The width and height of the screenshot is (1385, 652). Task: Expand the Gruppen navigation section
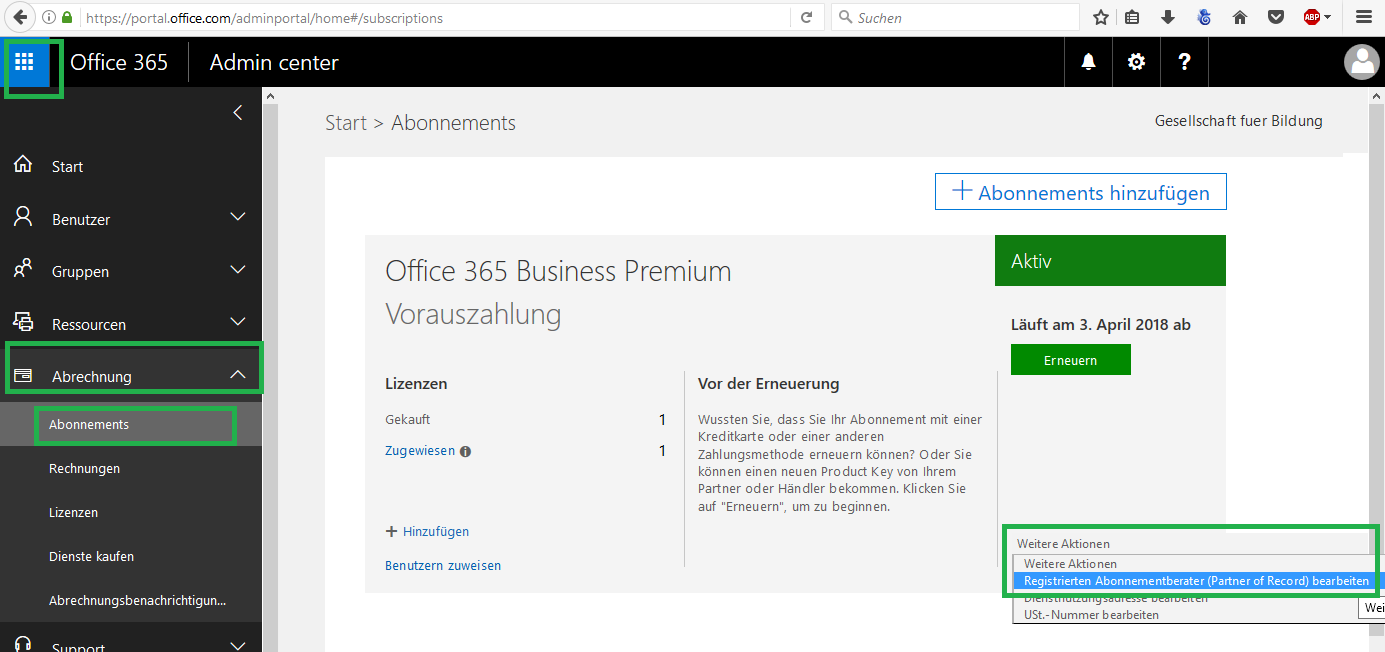(237, 270)
